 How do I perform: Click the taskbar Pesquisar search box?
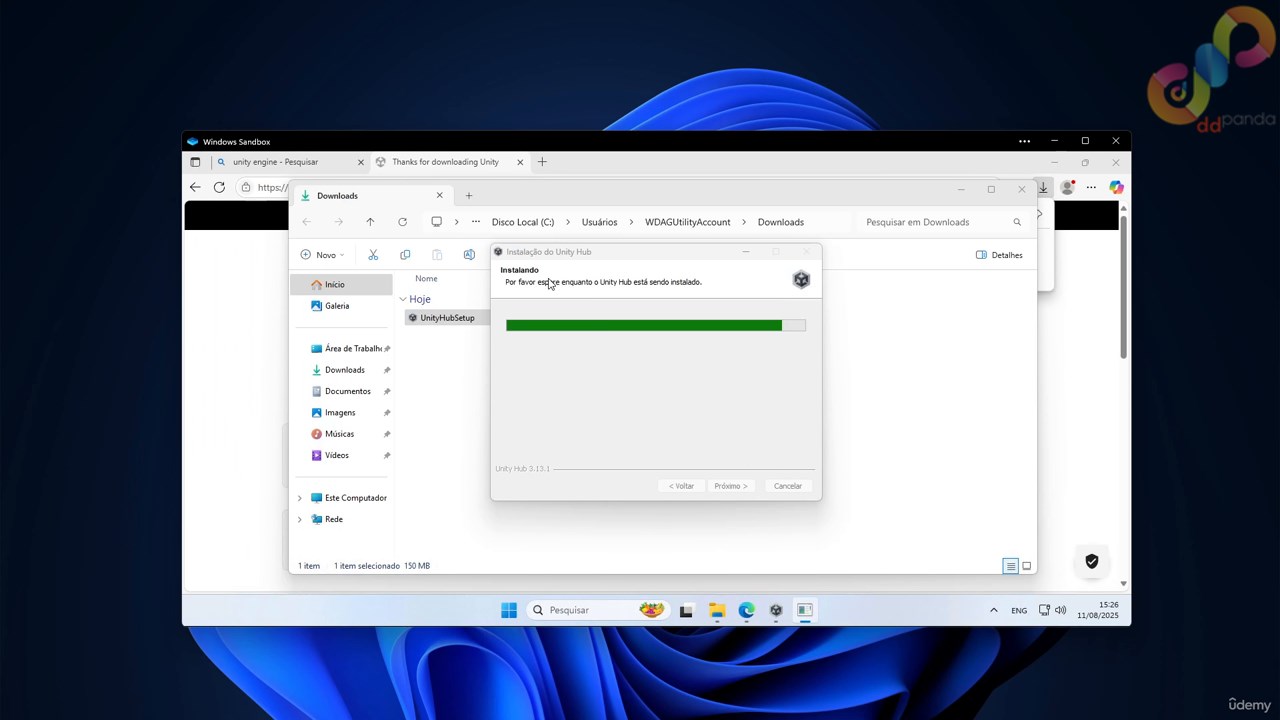click(x=598, y=610)
